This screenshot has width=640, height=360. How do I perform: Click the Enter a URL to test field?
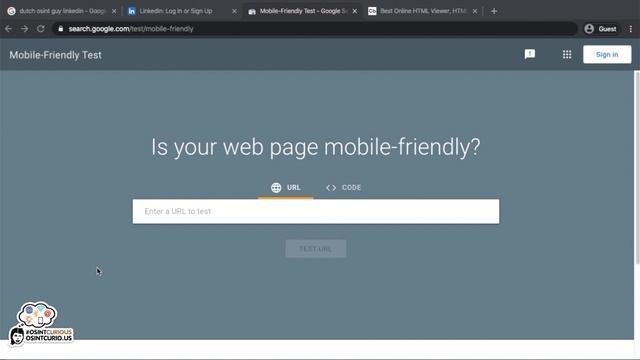click(316, 211)
